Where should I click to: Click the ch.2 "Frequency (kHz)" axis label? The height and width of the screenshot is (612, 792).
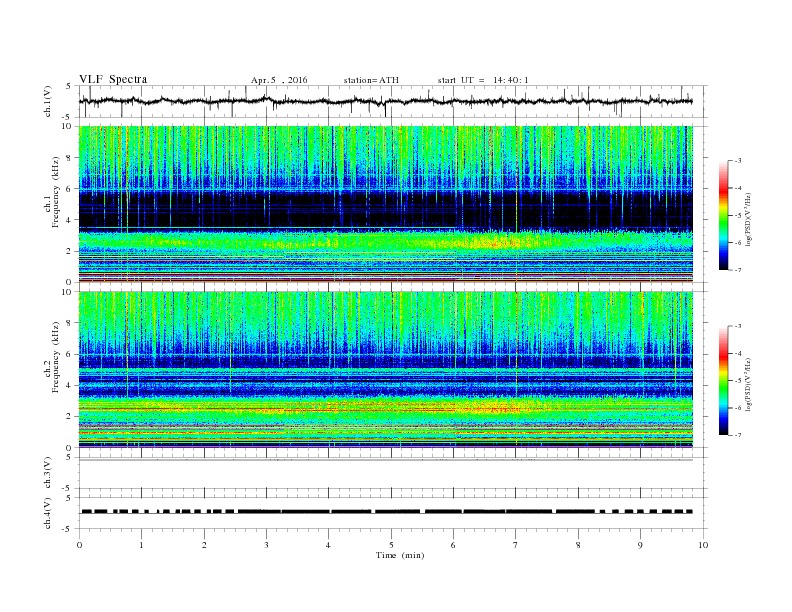tap(56, 358)
